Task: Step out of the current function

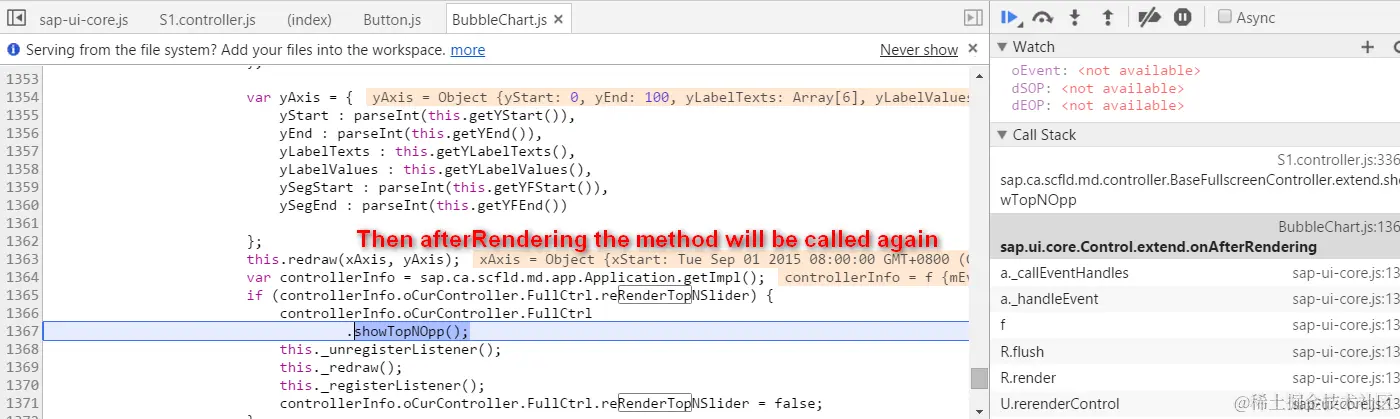Action: [1107, 17]
